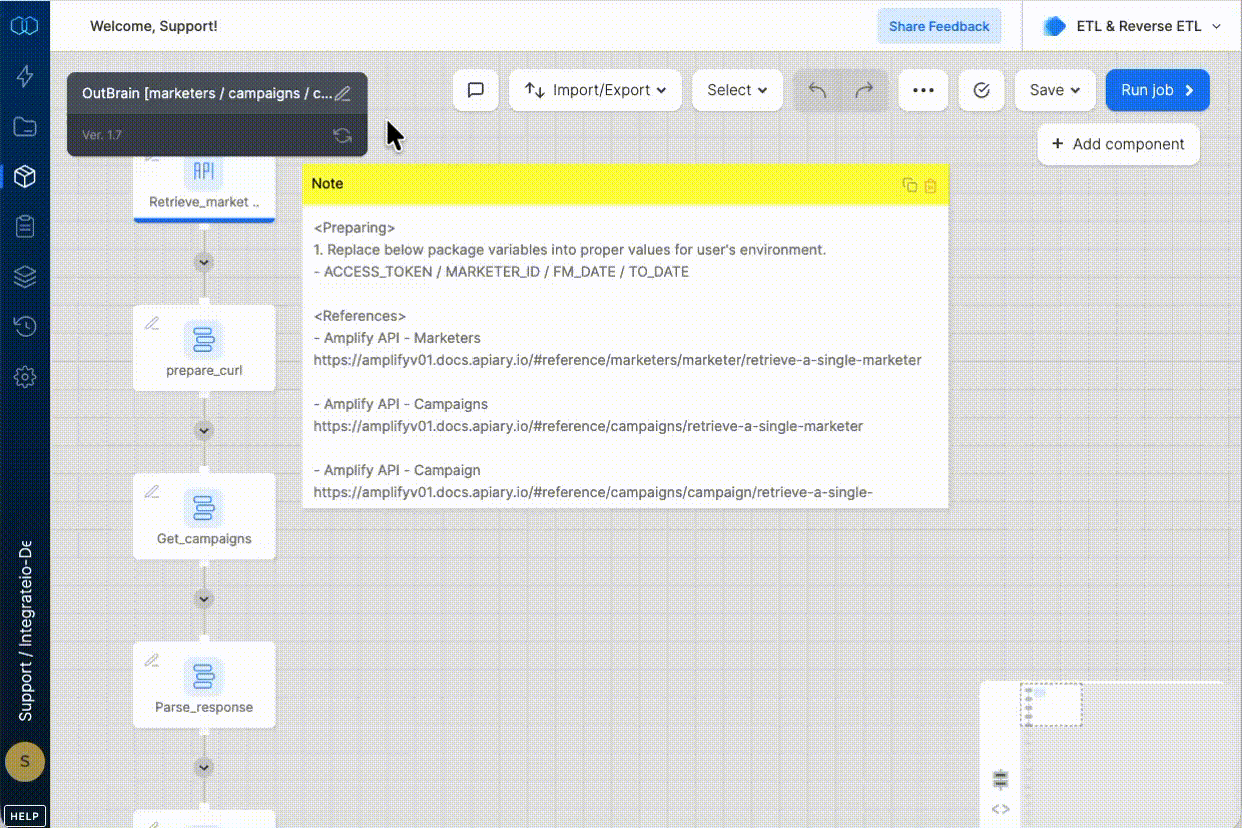This screenshot has height=828, width=1242.
Task: Select the stacked layers icon in sidebar
Action: (x=25, y=276)
